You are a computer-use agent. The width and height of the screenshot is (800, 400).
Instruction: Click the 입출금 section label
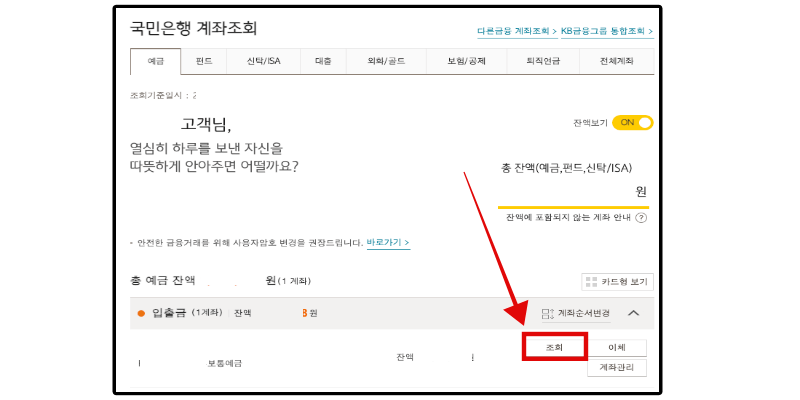coord(169,313)
